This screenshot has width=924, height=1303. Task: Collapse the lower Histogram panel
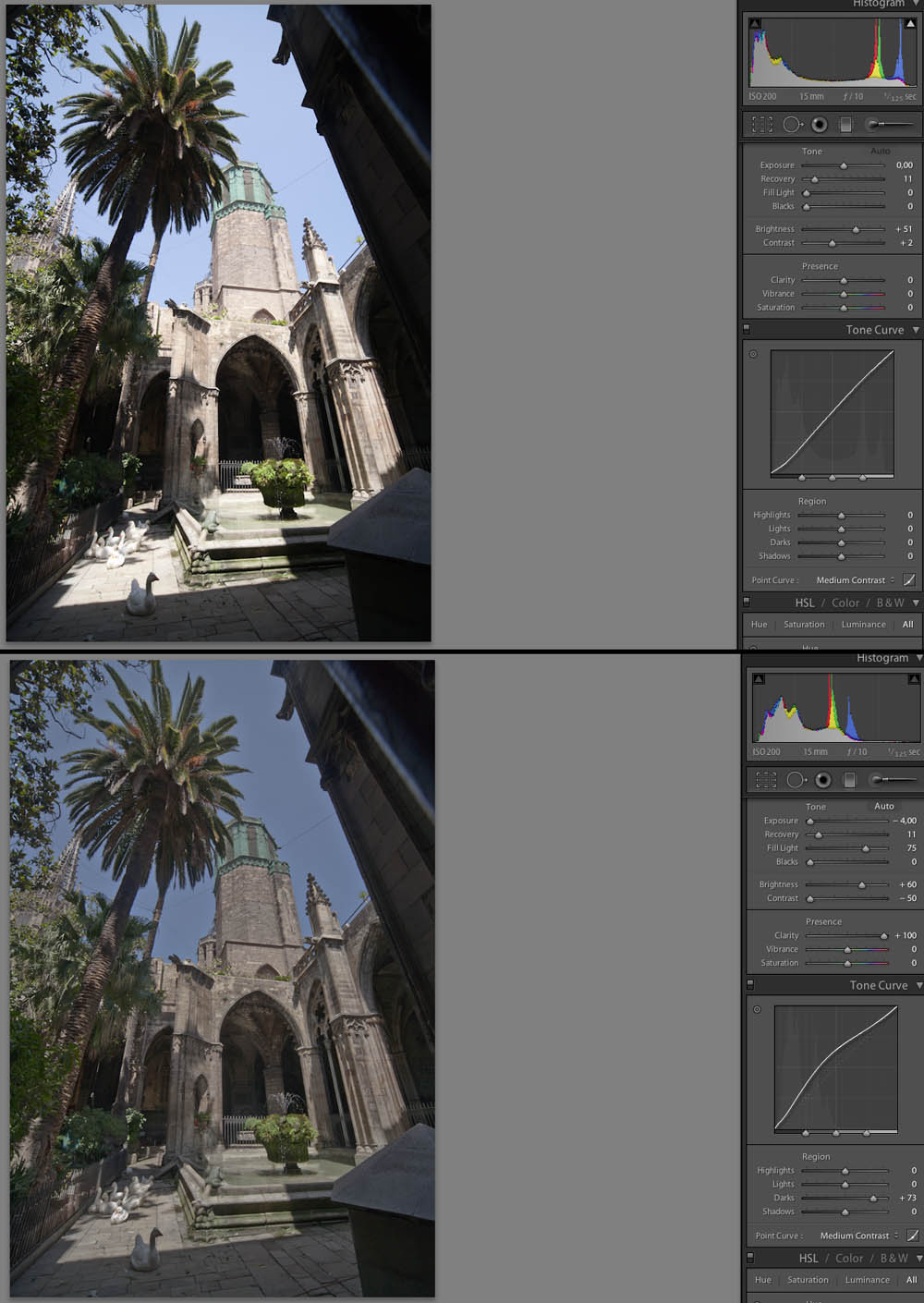coord(918,658)
